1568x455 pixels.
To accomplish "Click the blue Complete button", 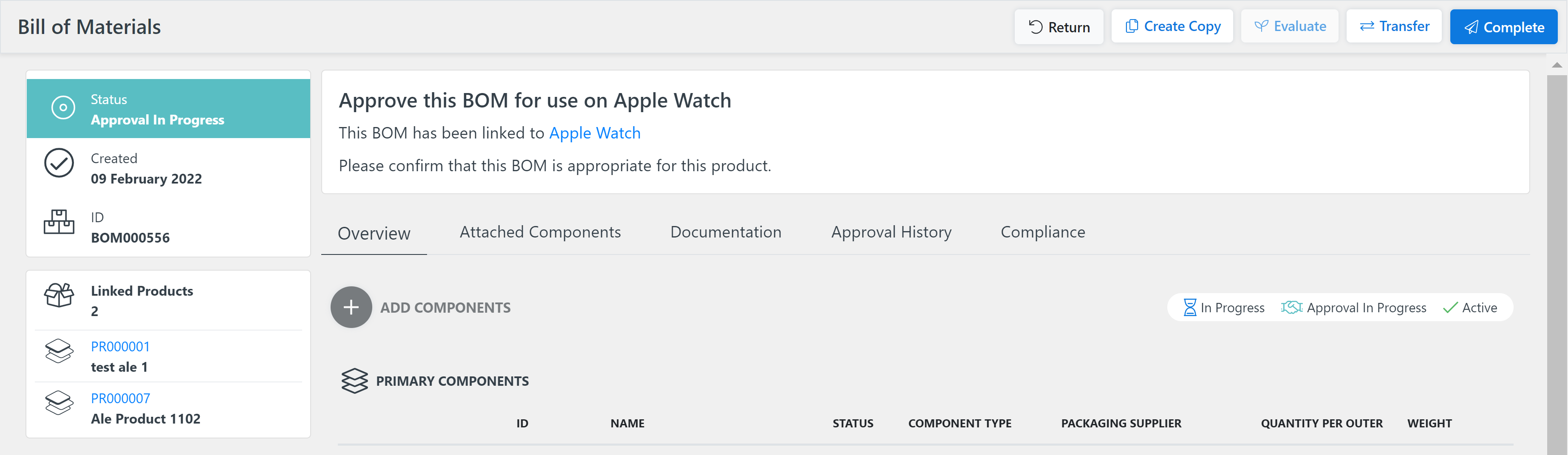I will click(x=1503, y=27).
